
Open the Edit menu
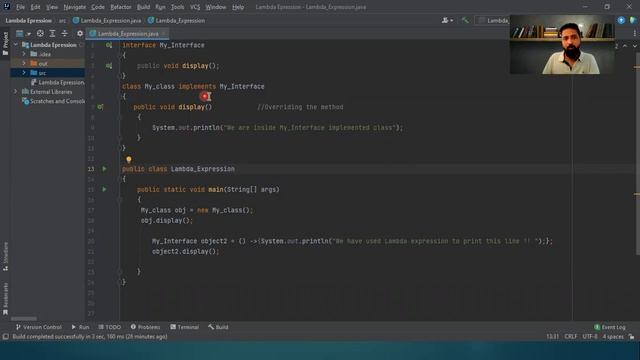36,7
